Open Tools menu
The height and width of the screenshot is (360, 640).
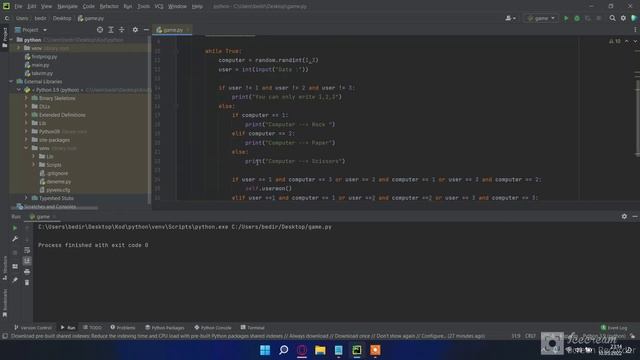coord(143,7)
